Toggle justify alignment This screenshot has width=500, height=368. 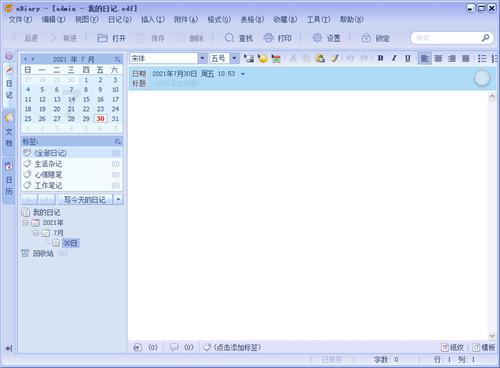click(466, 58)
